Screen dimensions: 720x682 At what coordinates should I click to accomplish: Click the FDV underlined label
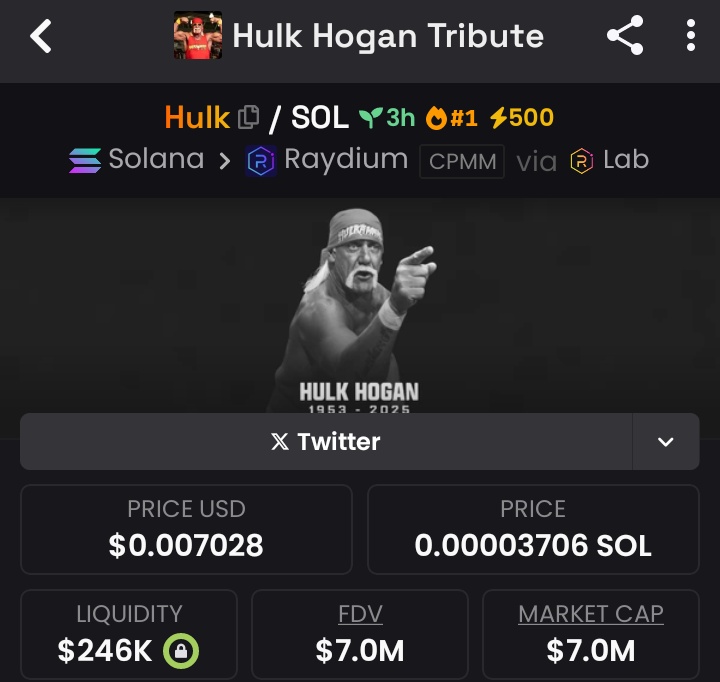pyautogui.click(x=360, y=614)
